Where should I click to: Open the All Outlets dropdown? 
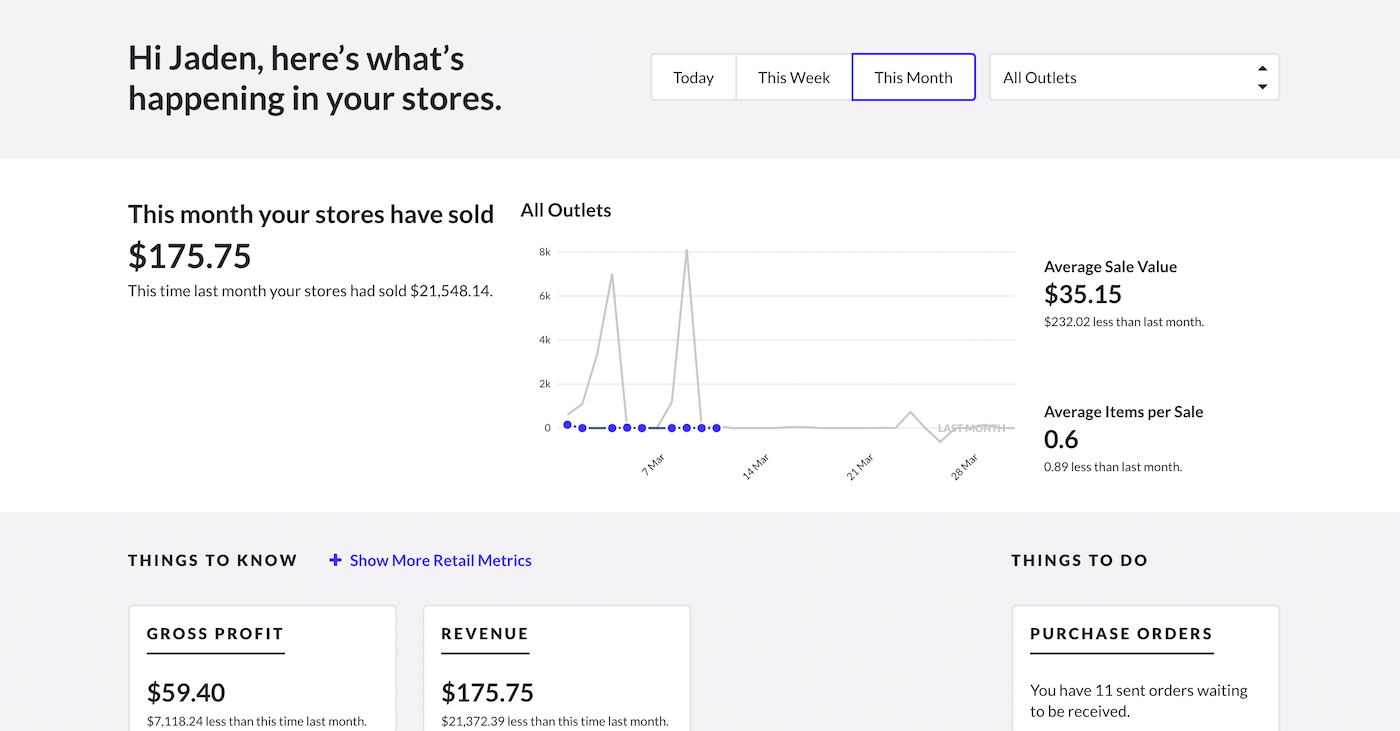coord(1134,78)
